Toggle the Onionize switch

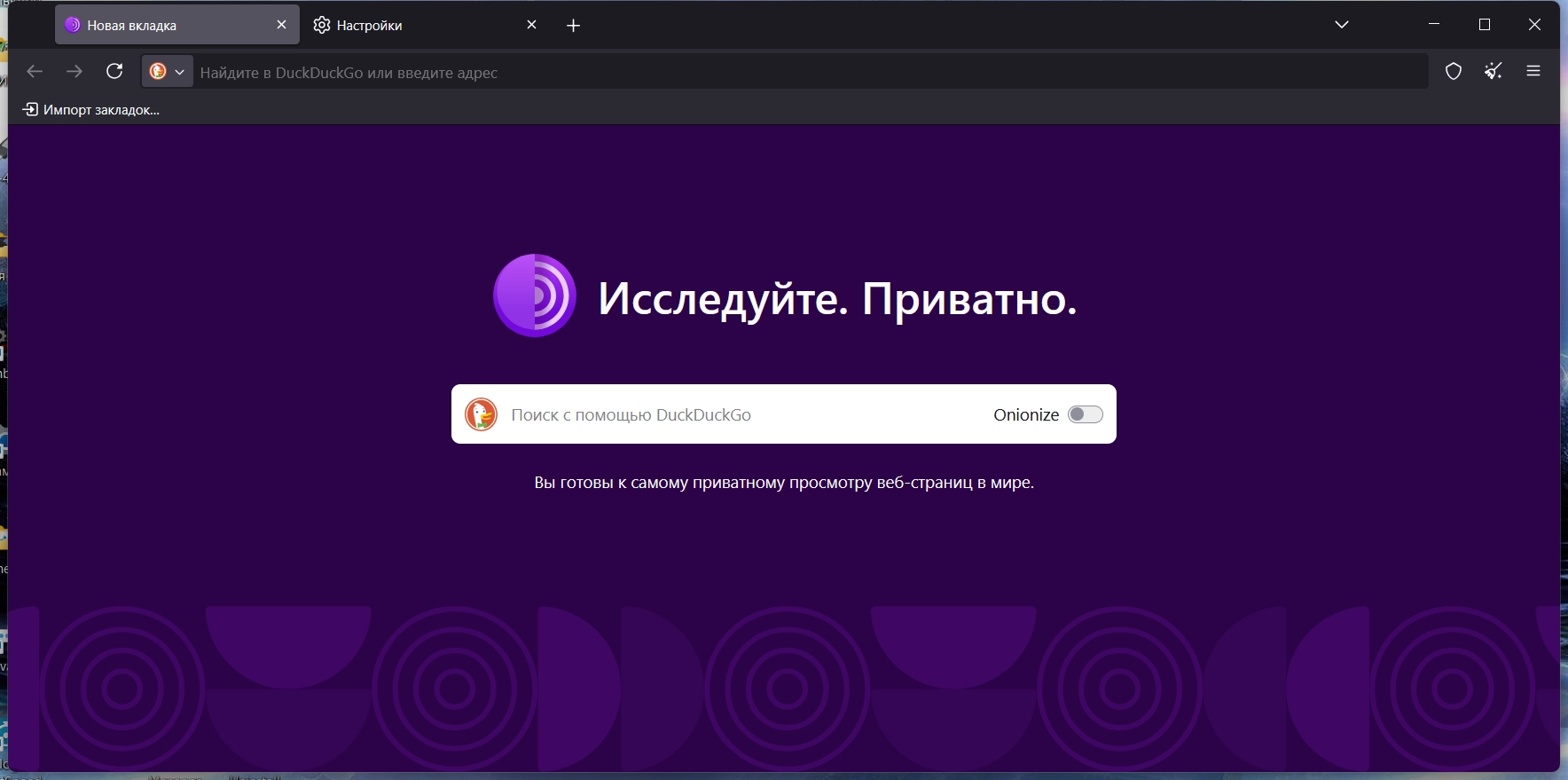1085,414
